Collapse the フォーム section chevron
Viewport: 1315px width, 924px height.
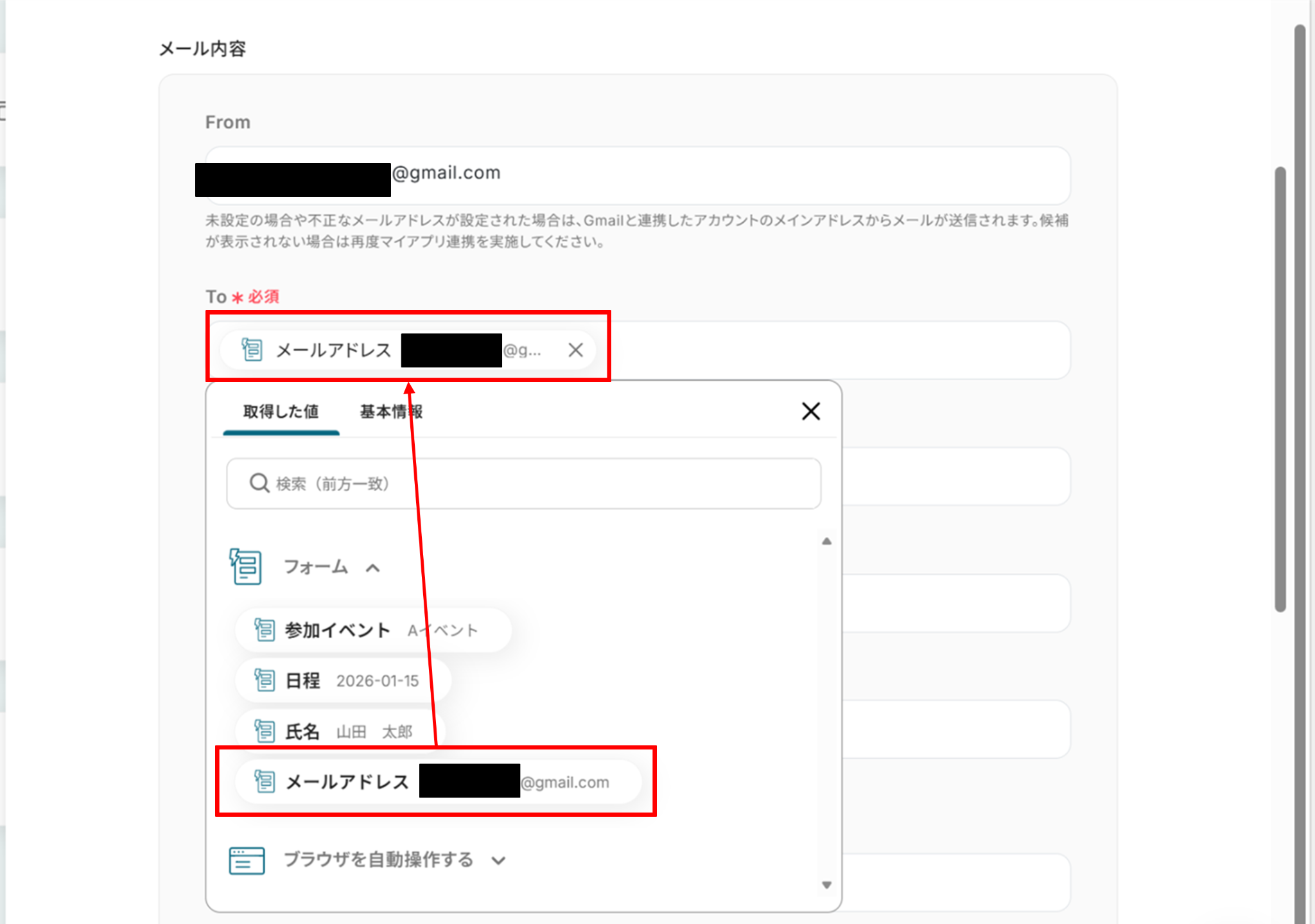pyautogui.click(x=373, y=568)
